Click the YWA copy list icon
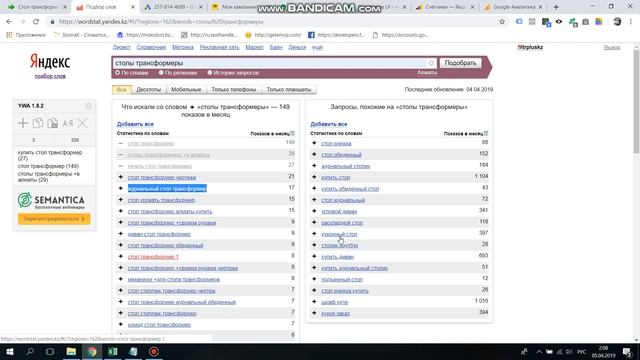Screen dimensions: 640x360 point(38,123)
